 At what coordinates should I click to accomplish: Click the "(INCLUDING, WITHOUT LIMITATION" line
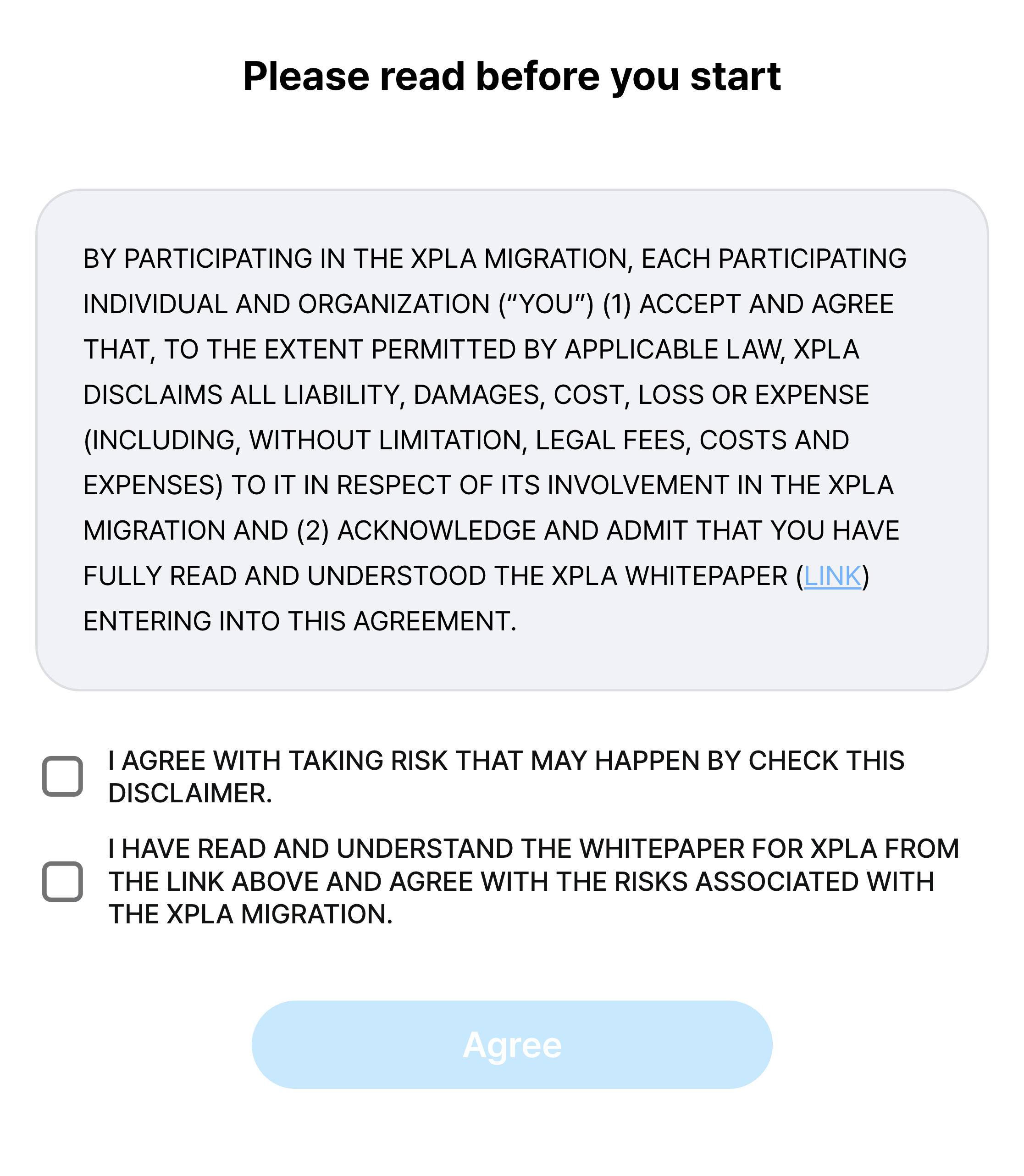click(466, 440)
